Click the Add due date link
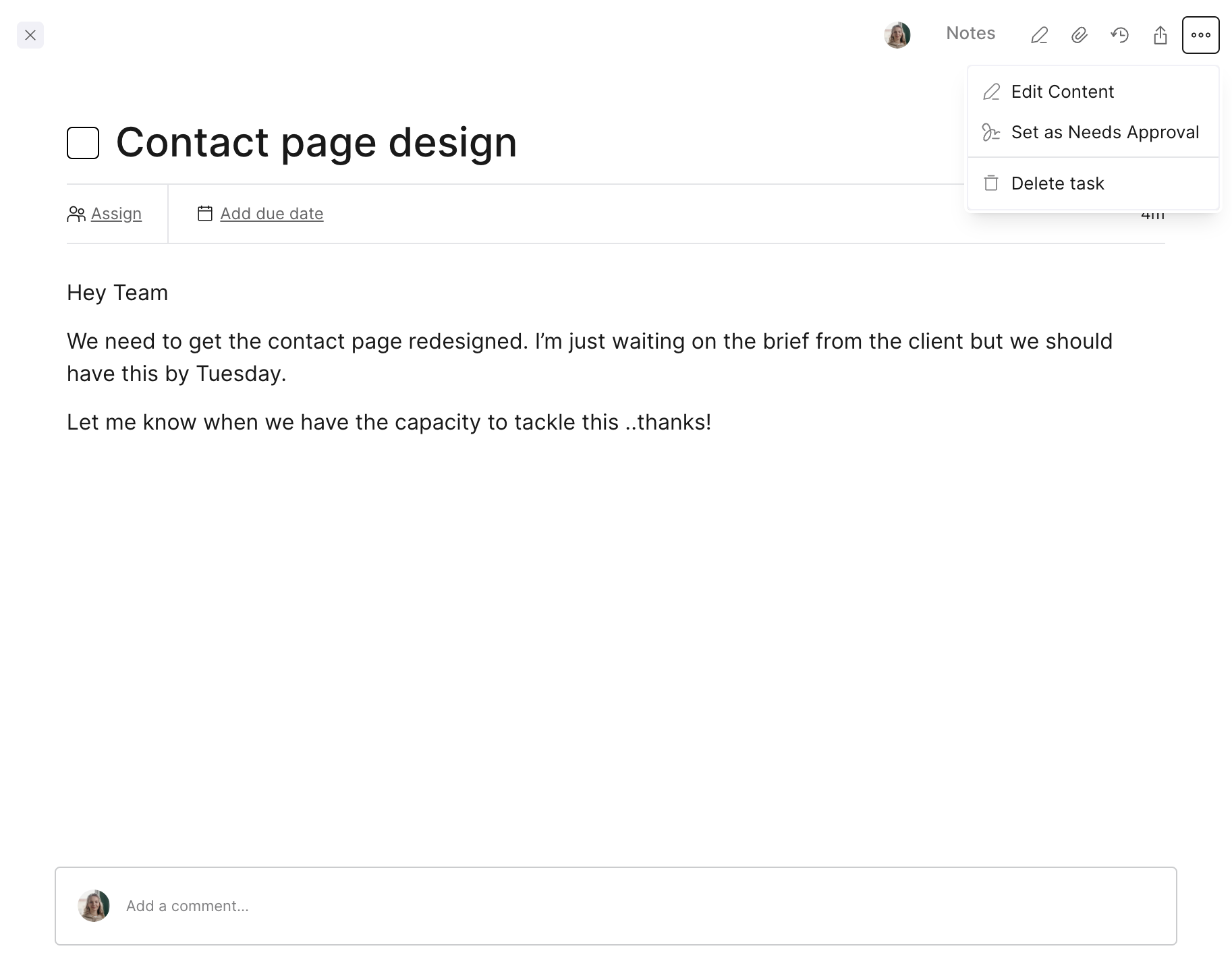 pyautogui.click(x=271, y=214)
